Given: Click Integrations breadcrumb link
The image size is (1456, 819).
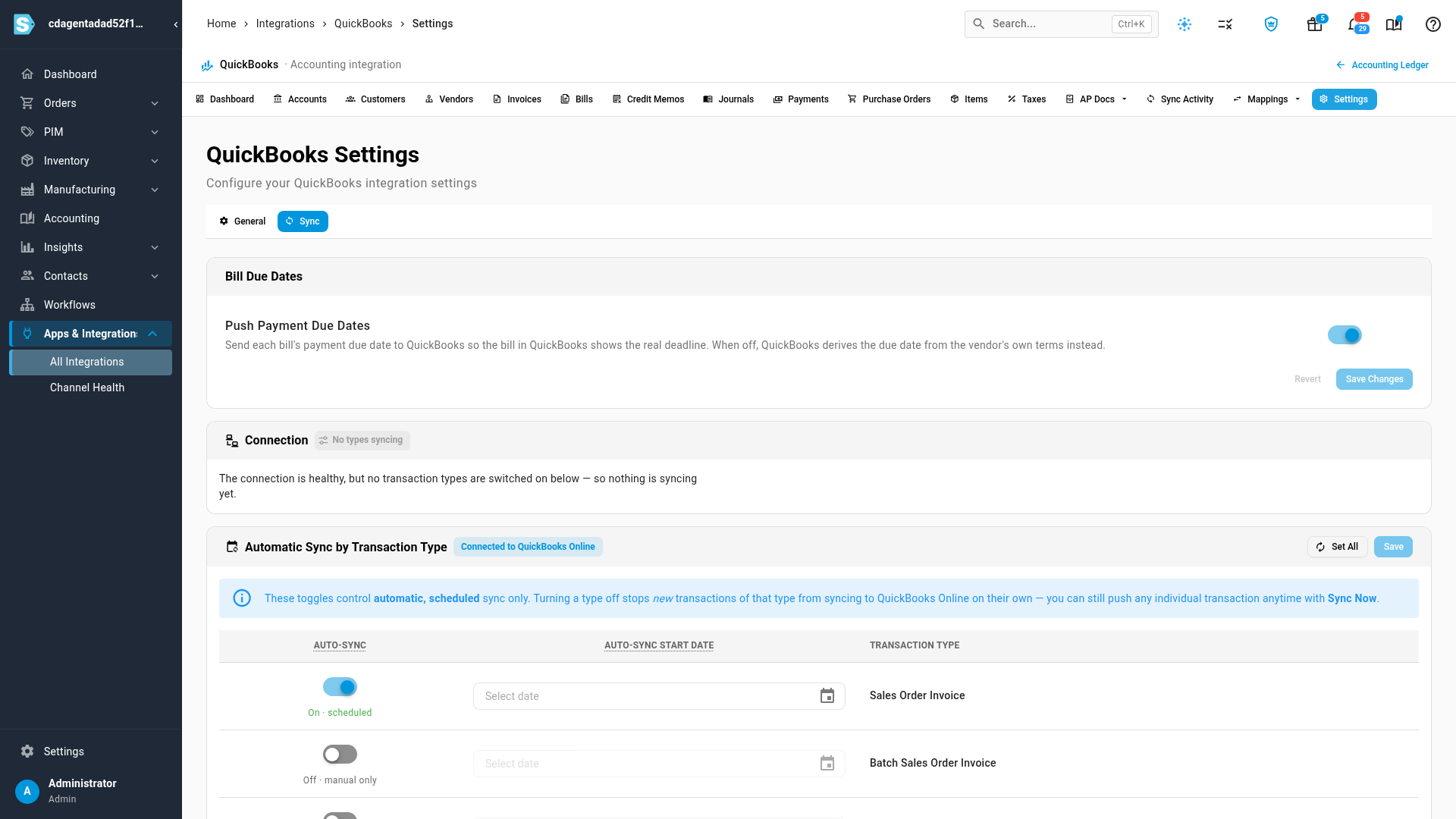Looking at the screenshot, I should tap(285, 24).
